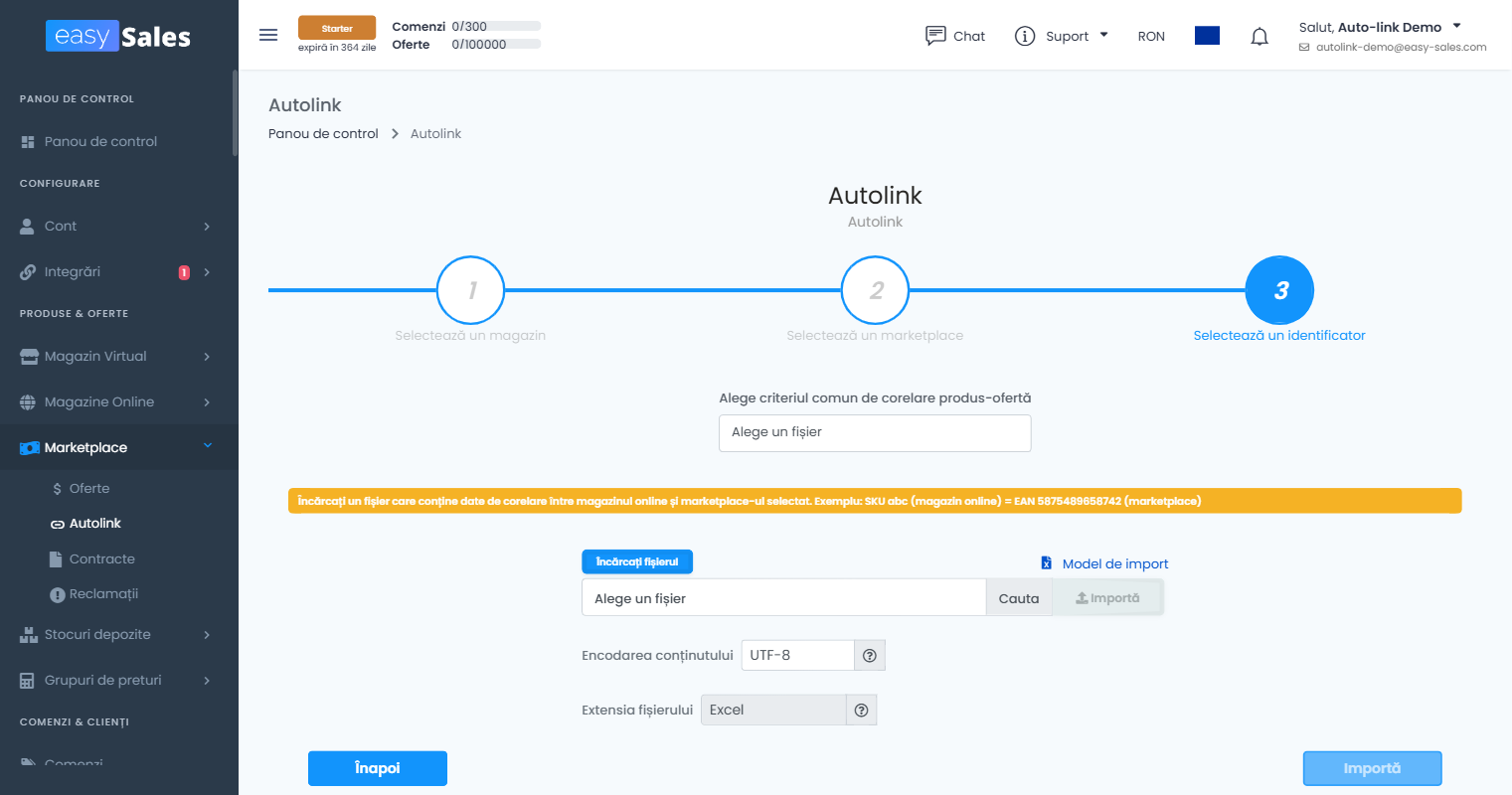The width and height of the screenshot is (1512, 795).
Task: Click the Suport info circle icon
Action: (x=1025, y=36)
